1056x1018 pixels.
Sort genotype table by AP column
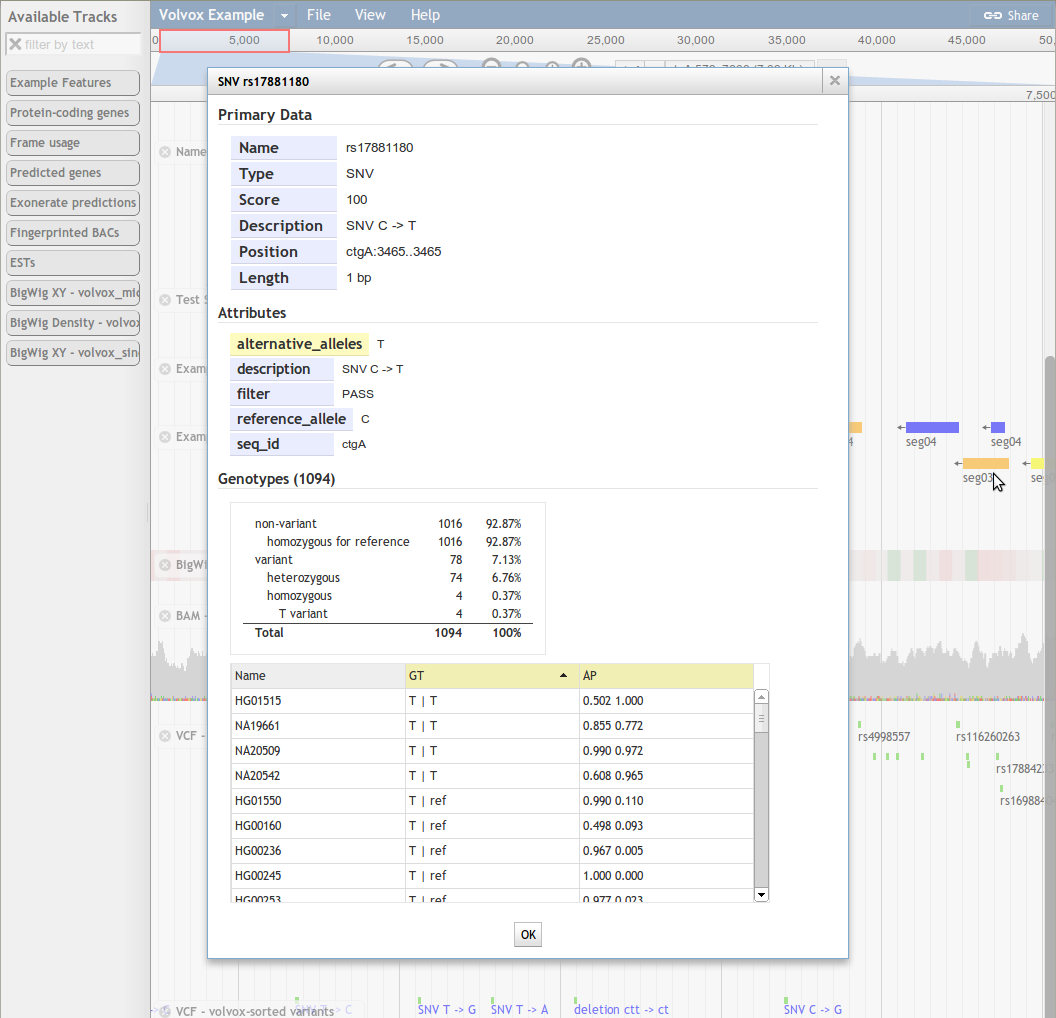(x=666, y=676)
